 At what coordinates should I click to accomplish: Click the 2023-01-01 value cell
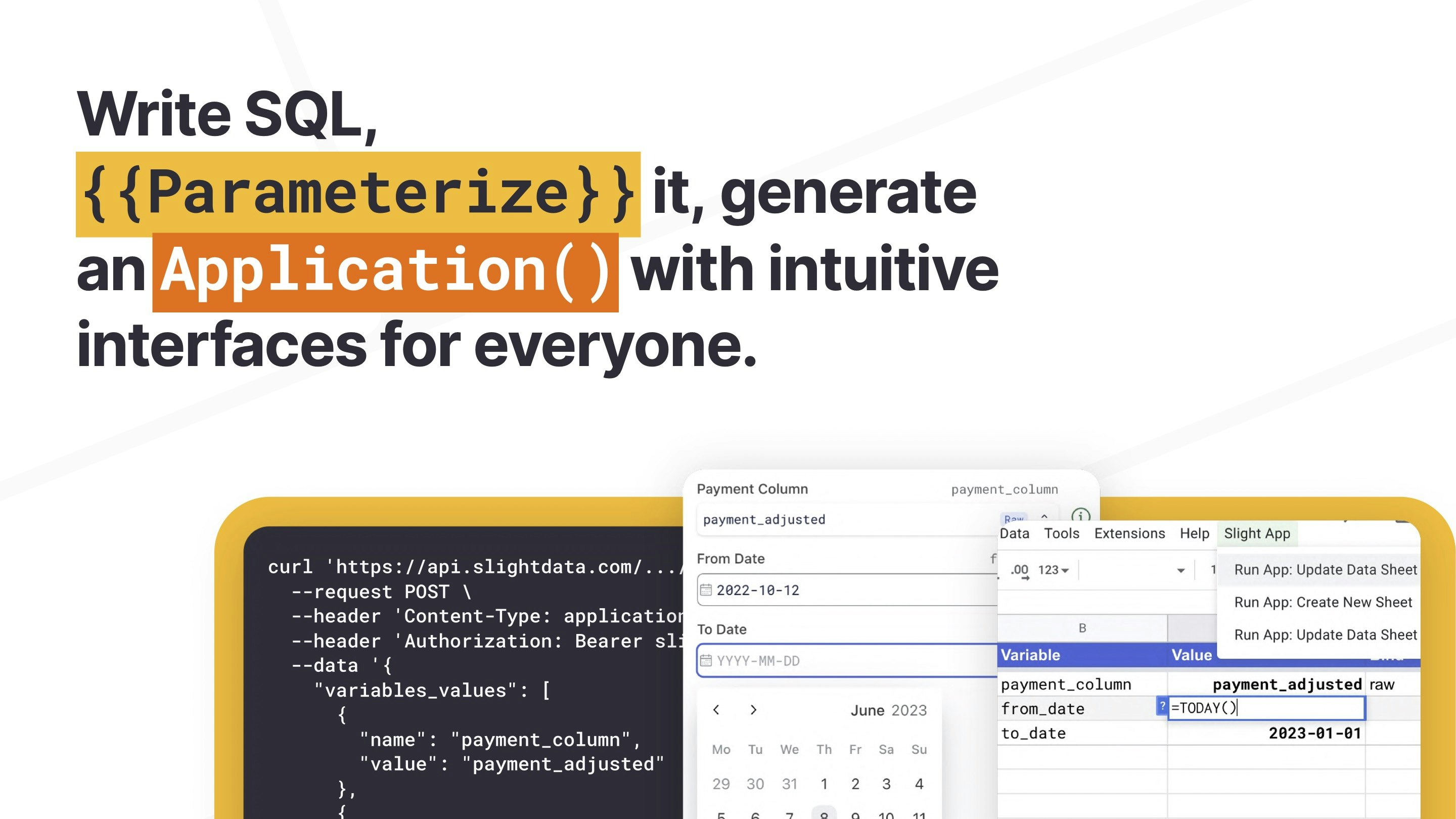pyautogui.click(x=1266, y=733)
